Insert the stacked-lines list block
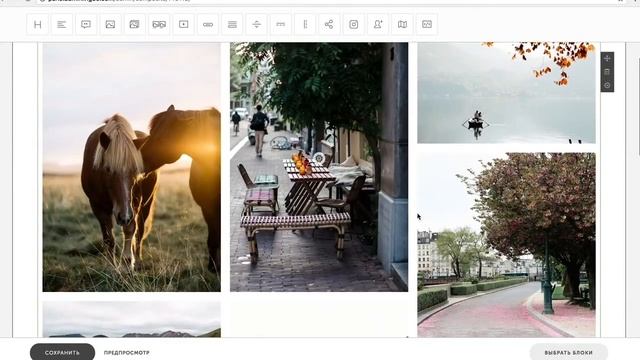The width and height of the screenshot is (640, 360). [232, 24]
